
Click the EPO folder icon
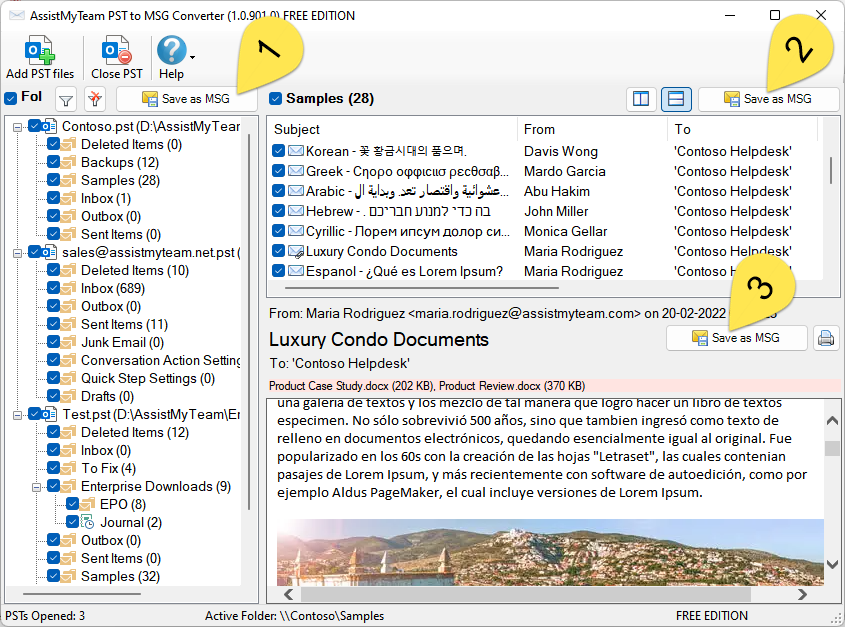[x=87, y=505]
